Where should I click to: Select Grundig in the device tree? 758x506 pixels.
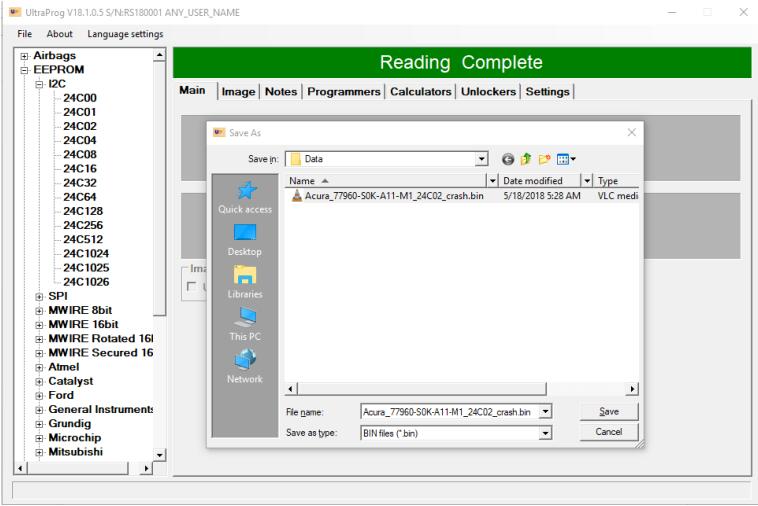(70, 424)
